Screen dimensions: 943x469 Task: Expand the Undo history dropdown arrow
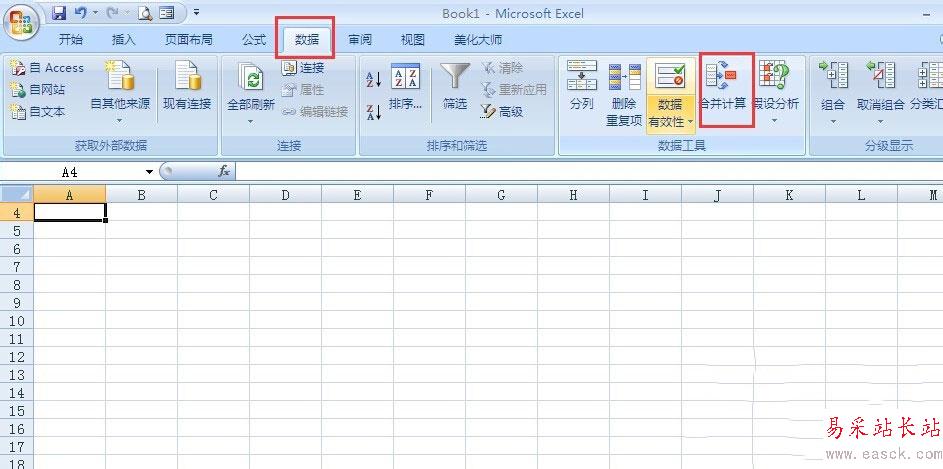click(x=95, y=13)
